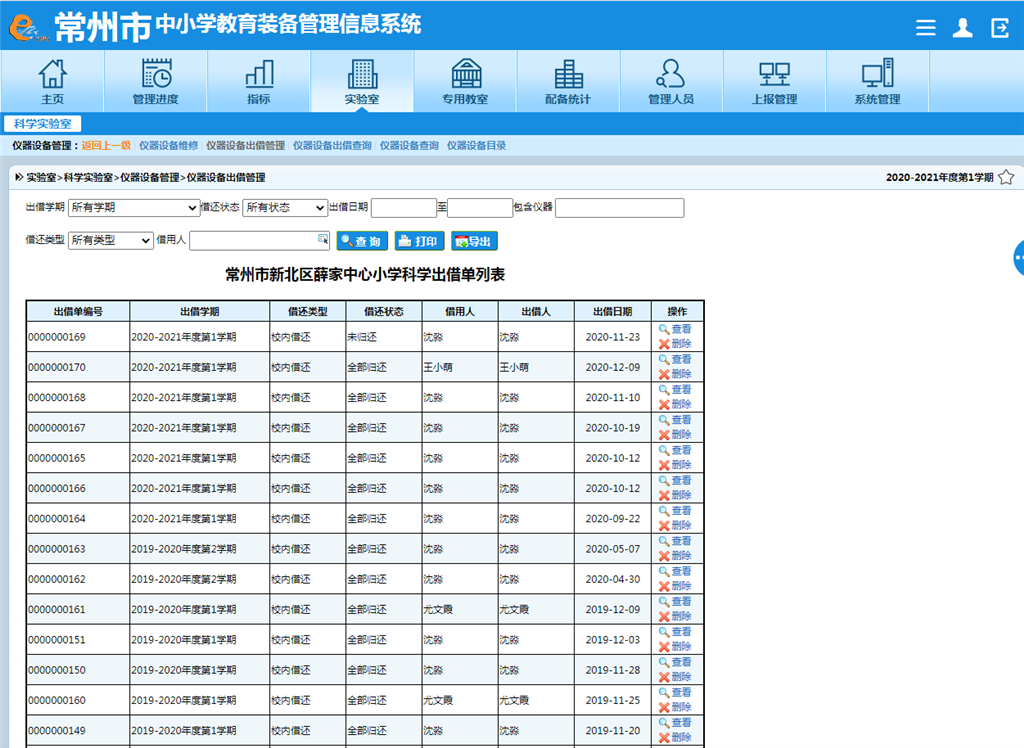Delete loan record 0000000151
Viewport: 1024px width, 748px height.
tap(675, 647)
